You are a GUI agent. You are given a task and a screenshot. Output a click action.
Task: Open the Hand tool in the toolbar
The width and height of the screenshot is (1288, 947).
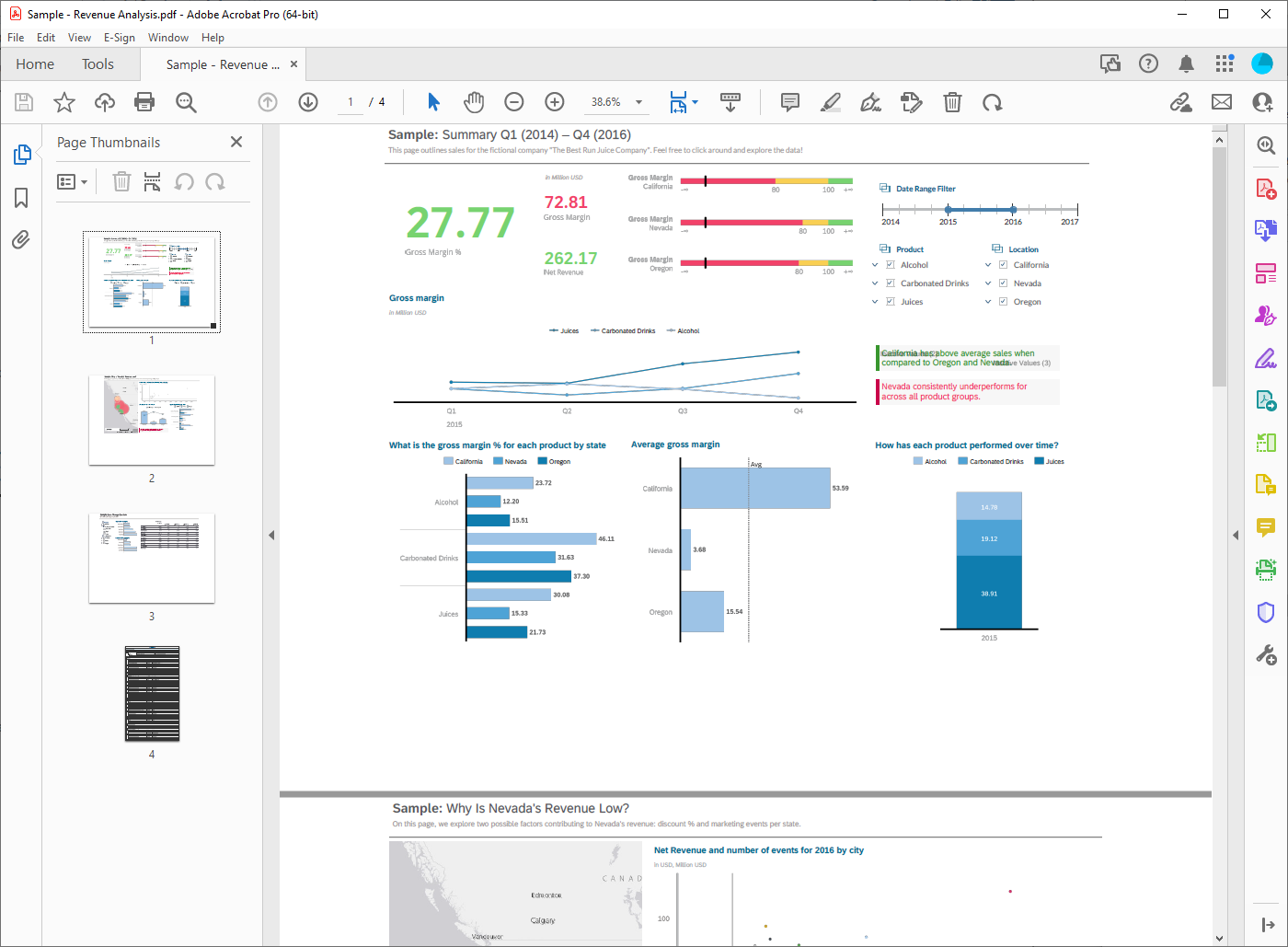(474, 102)
